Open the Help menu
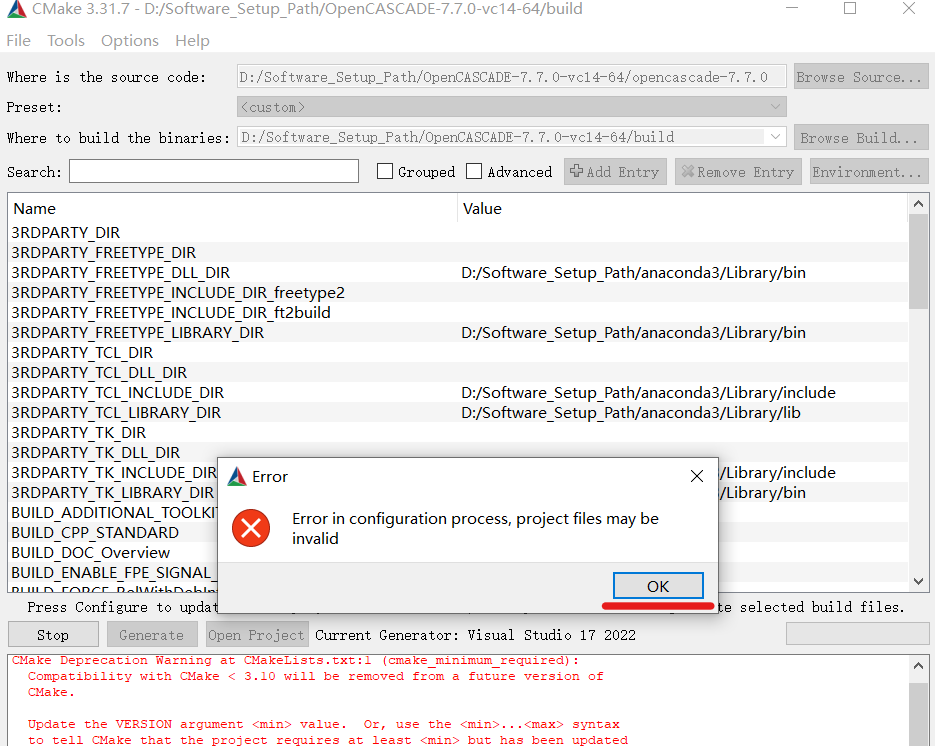Screen dimensions: 935x746 pos(192,41)
